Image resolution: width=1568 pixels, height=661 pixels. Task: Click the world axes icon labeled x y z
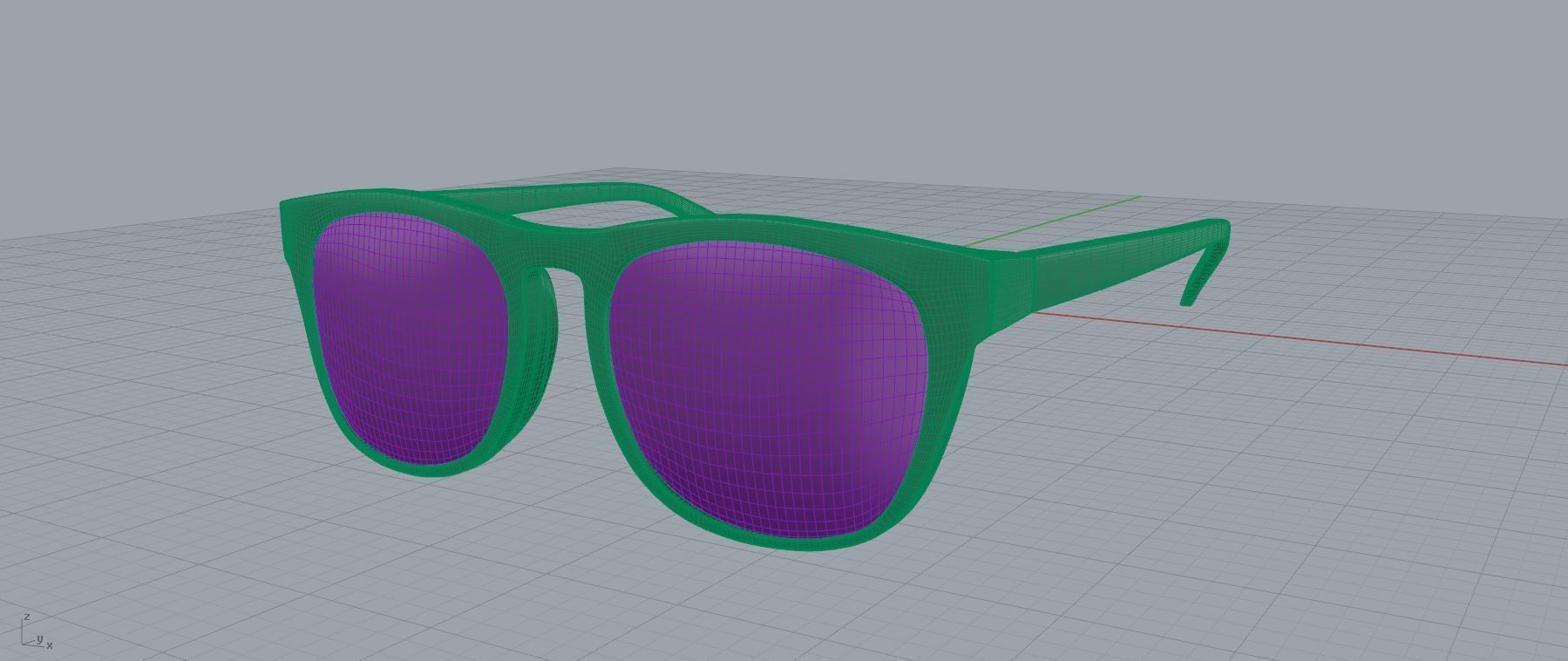(x=36, y=631)
